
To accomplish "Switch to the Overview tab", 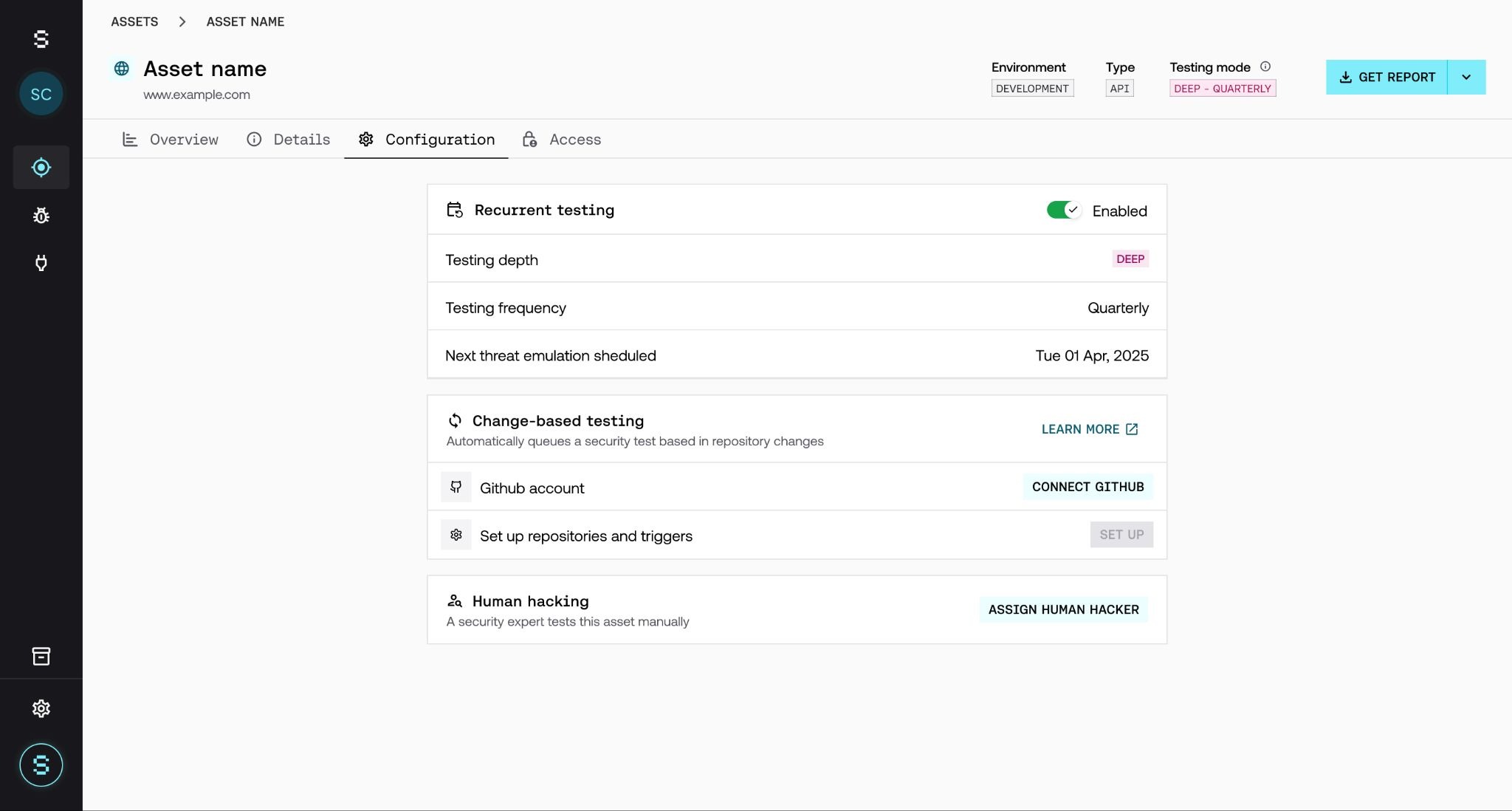I will 171,140.
